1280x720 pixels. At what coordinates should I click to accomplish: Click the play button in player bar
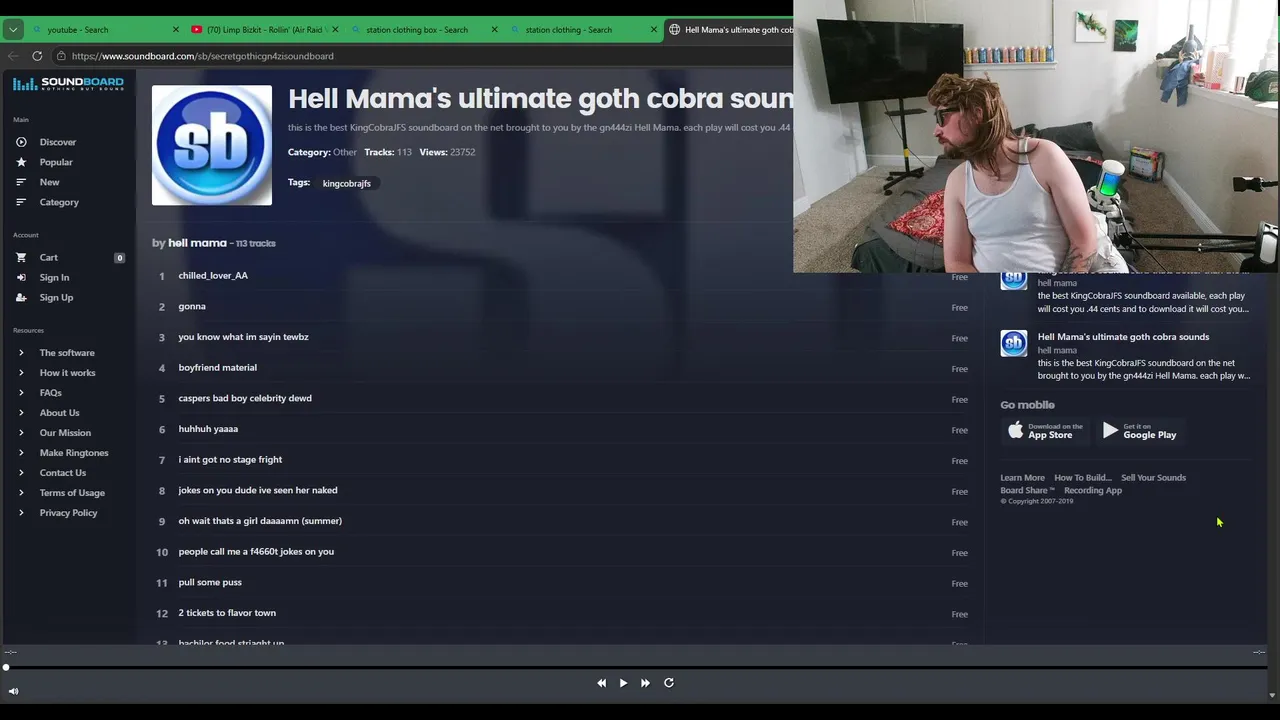[623, 683]
